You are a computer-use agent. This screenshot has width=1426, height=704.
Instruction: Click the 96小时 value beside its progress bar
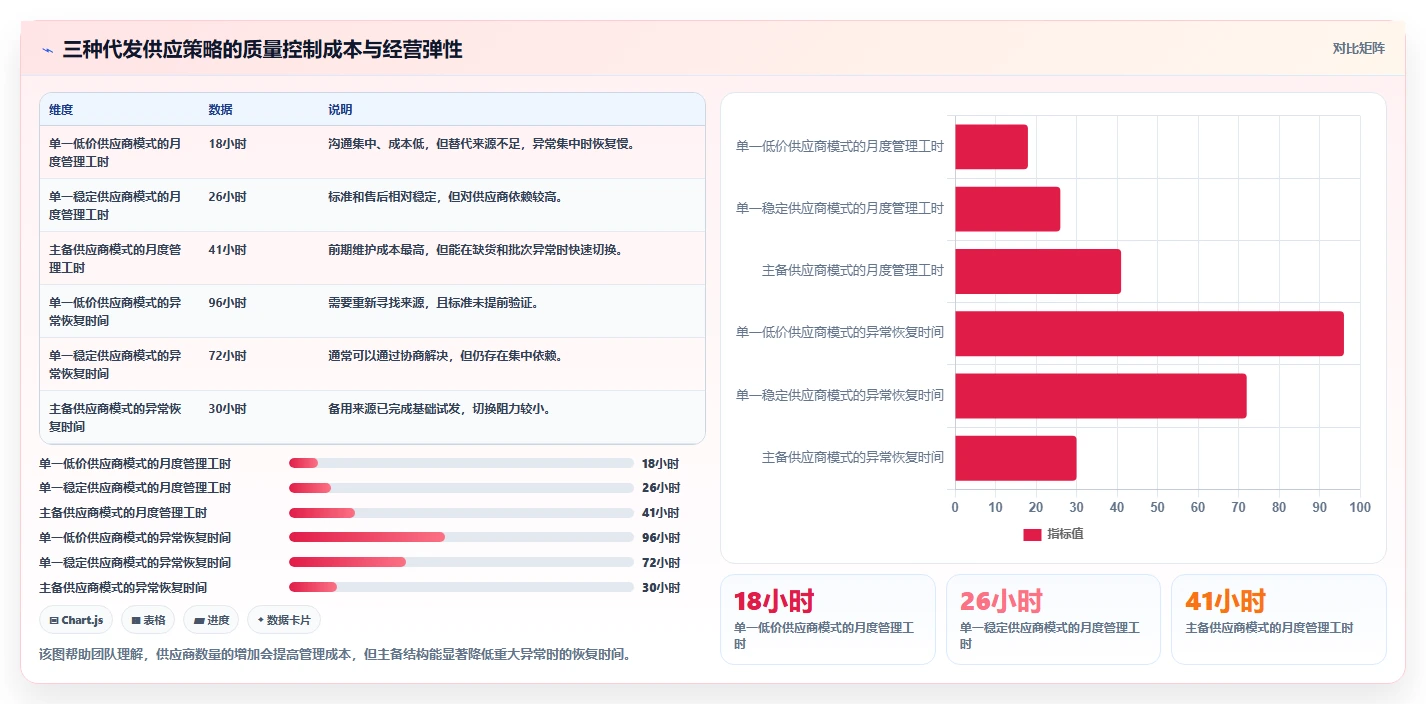(661, 537)
